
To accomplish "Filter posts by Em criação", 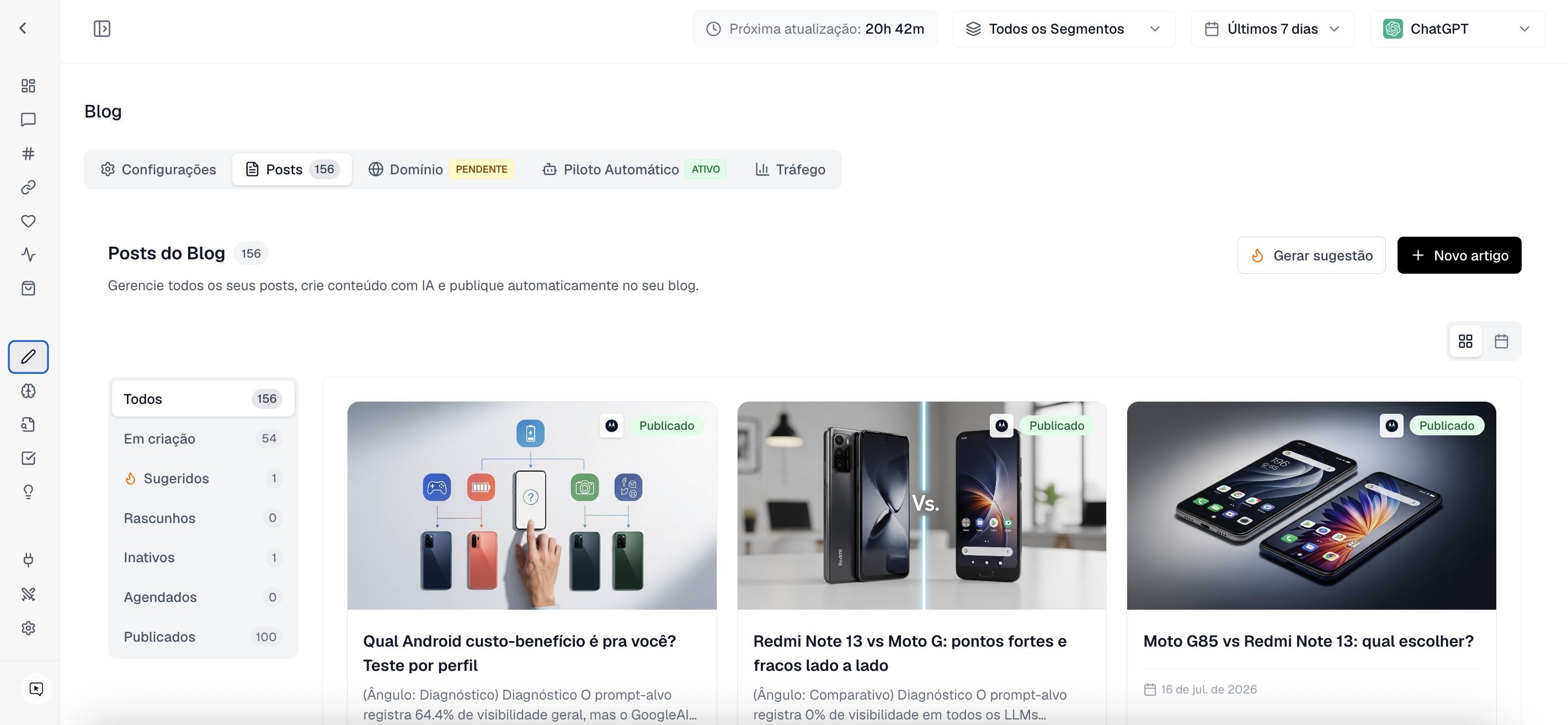I will pos(202,438).
